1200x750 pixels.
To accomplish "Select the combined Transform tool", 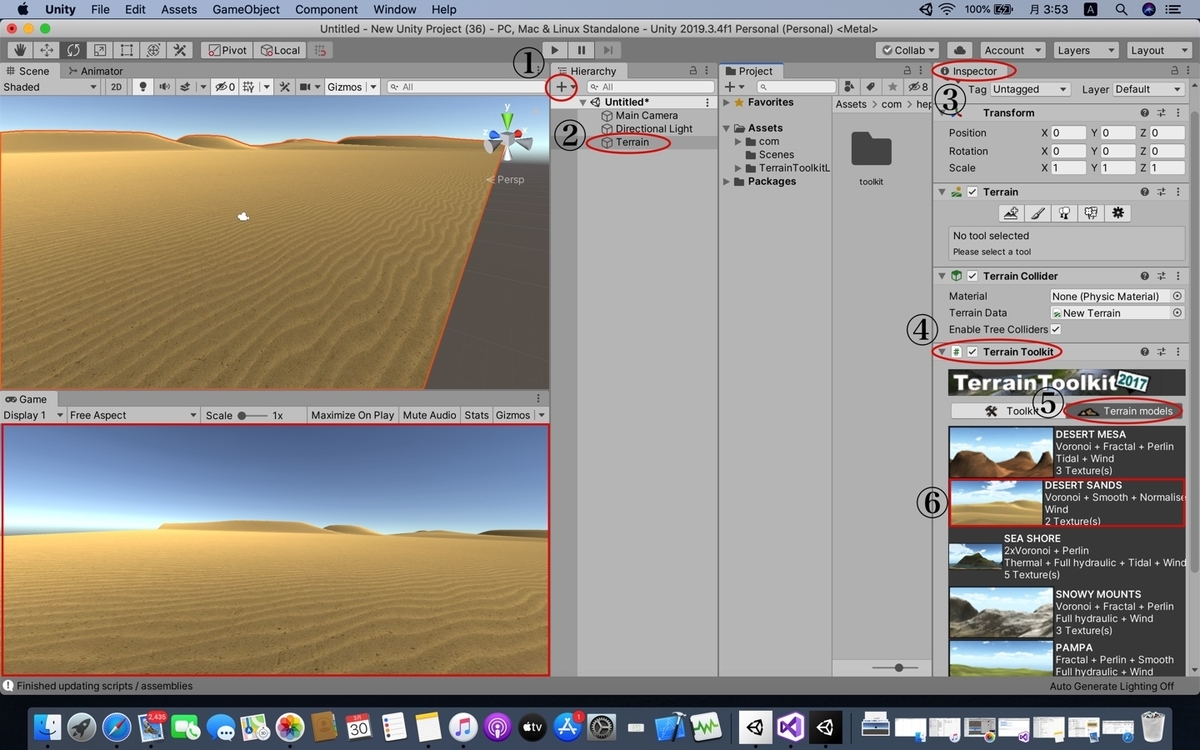I will (x=153, y=50).
